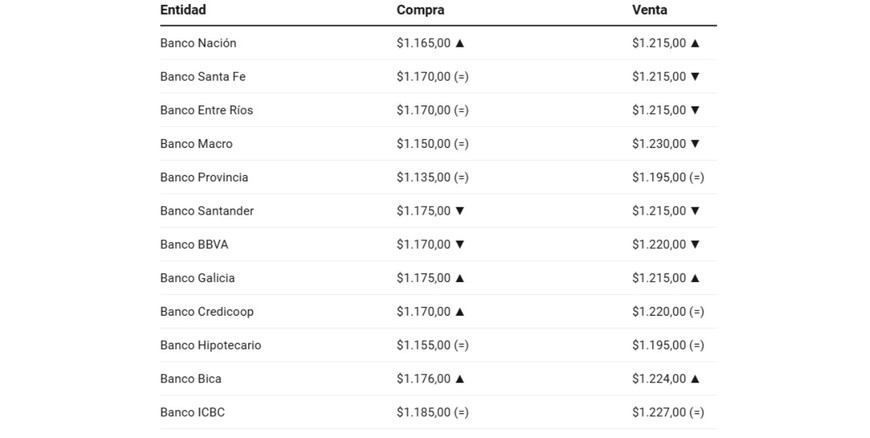870x438 pixels.
Task: Click the up arrow beside Banco Nación venta
Action: click(x=695, y=43)
